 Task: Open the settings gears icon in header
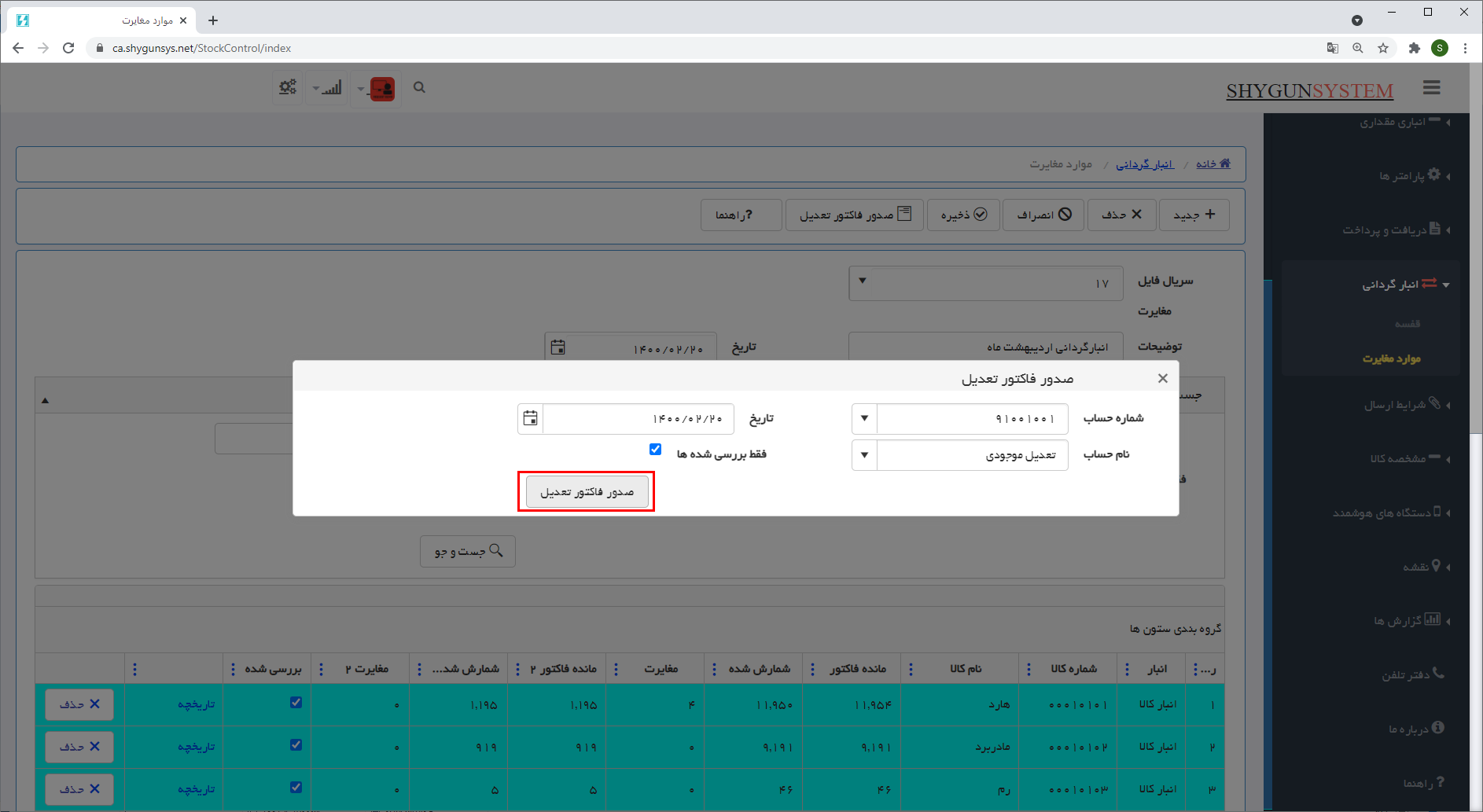point(288,88)
